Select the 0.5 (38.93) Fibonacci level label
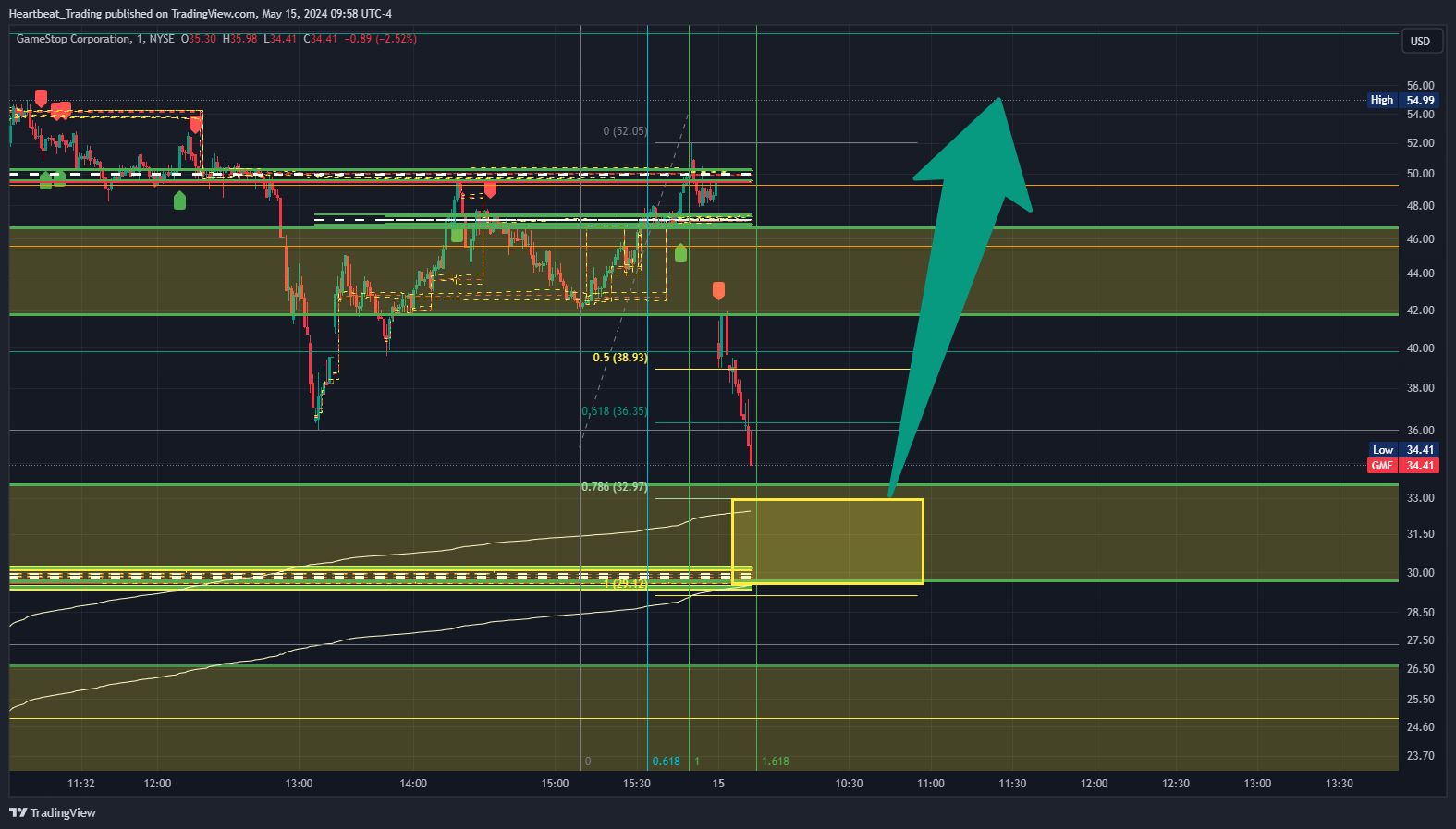Viewport: 1456px width, 829px height. click(619, 358)
